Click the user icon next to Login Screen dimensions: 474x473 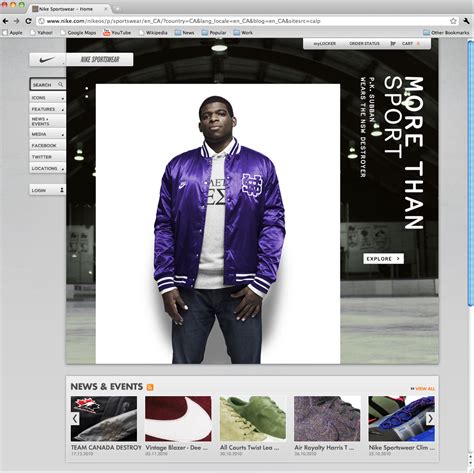coord(62,190)
